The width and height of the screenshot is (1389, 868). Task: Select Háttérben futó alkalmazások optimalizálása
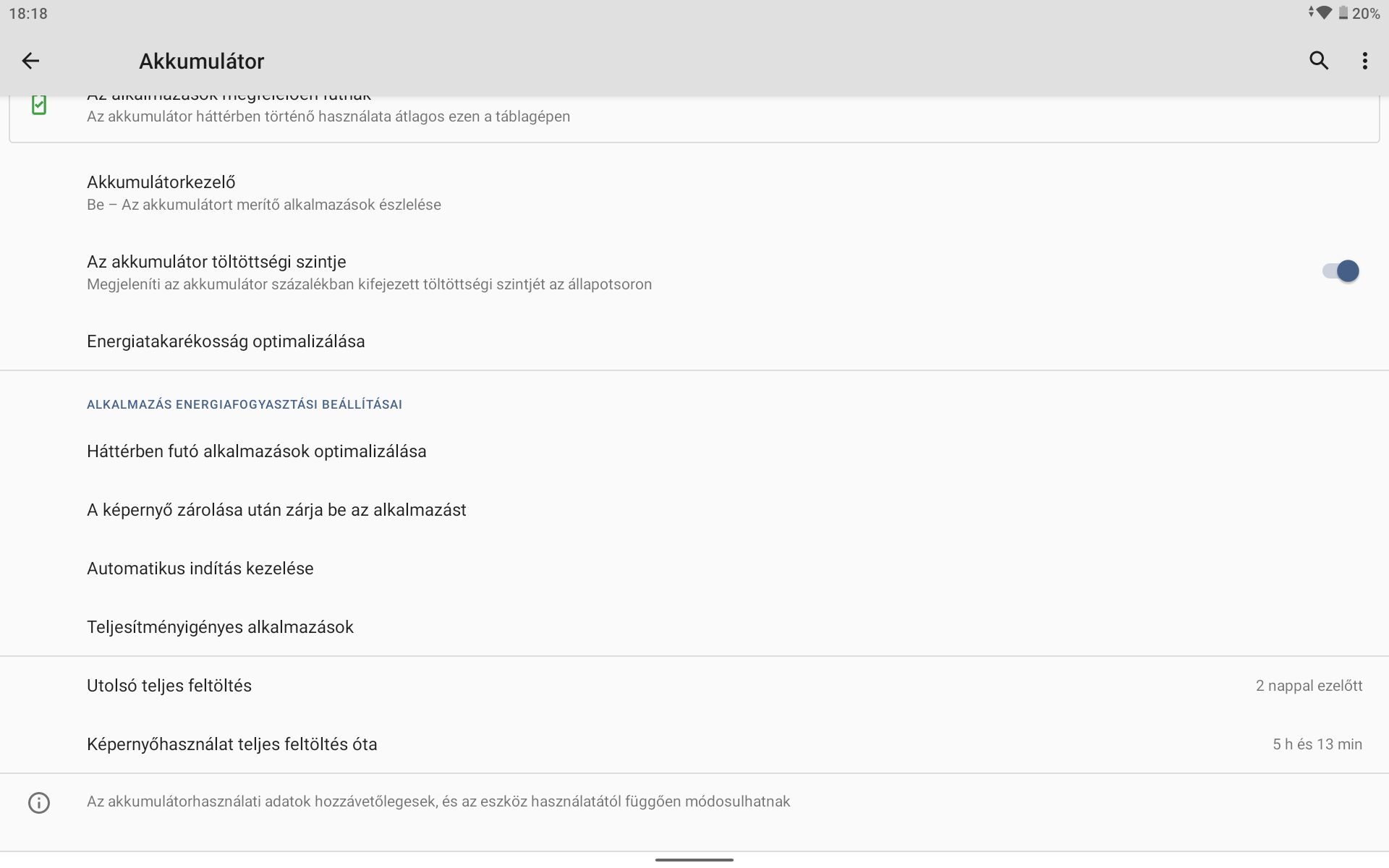tap(694, 451)
